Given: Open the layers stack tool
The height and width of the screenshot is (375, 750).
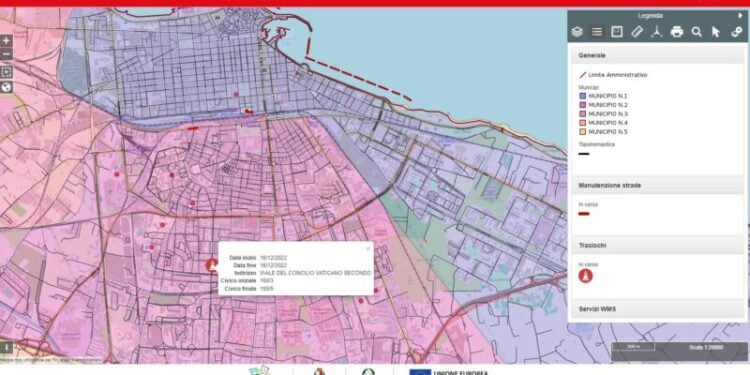Looking at the screenshot, I should 577,32.
